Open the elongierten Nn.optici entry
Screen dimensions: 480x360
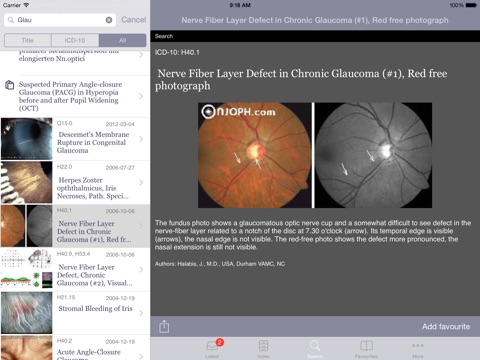[75, 63]
